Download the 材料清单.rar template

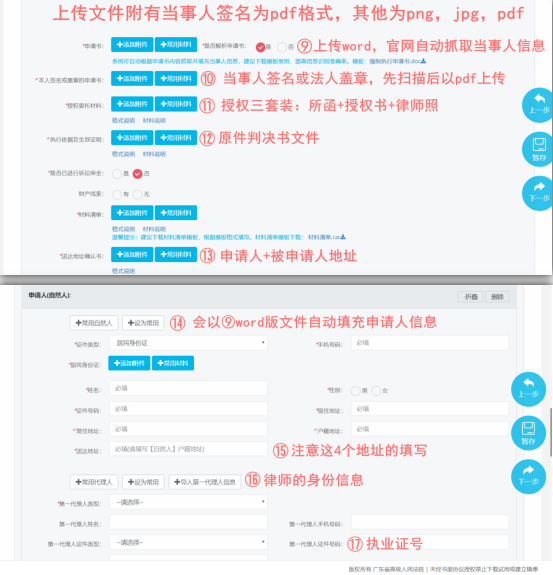click(327, 237)
